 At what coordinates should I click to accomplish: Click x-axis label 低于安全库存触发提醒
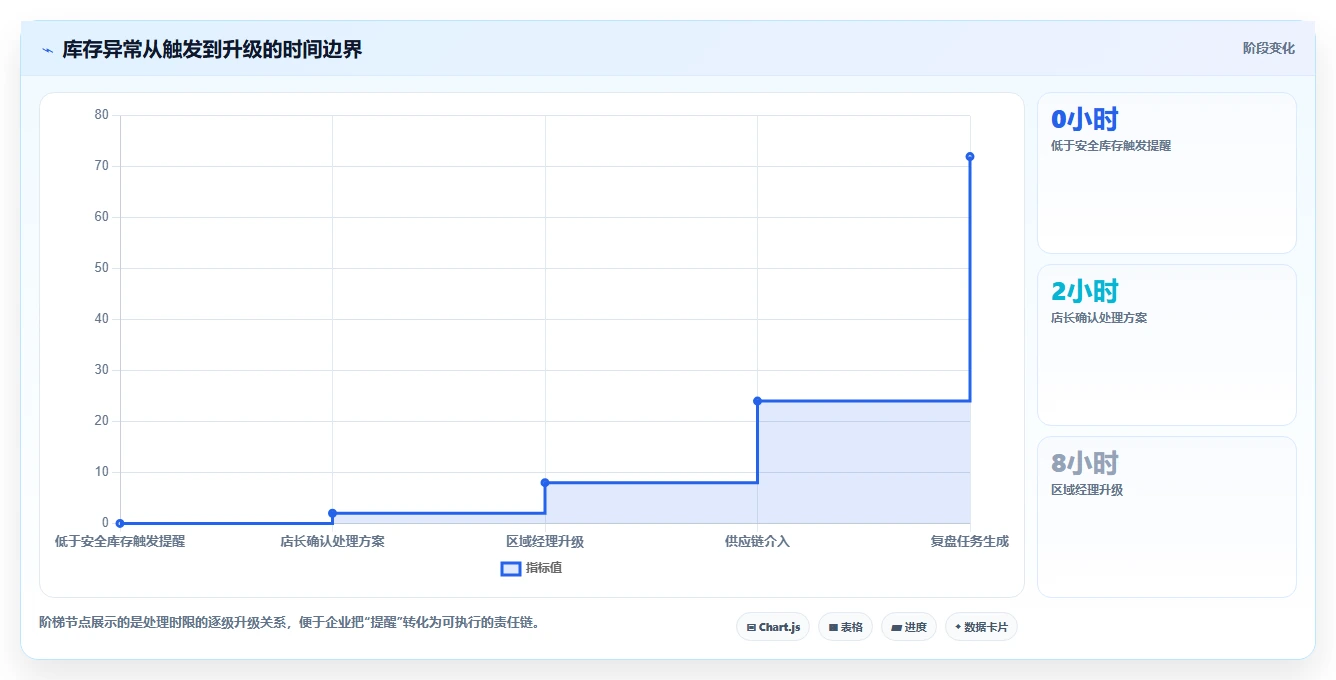pyautogui.click(x=120, y=541)
